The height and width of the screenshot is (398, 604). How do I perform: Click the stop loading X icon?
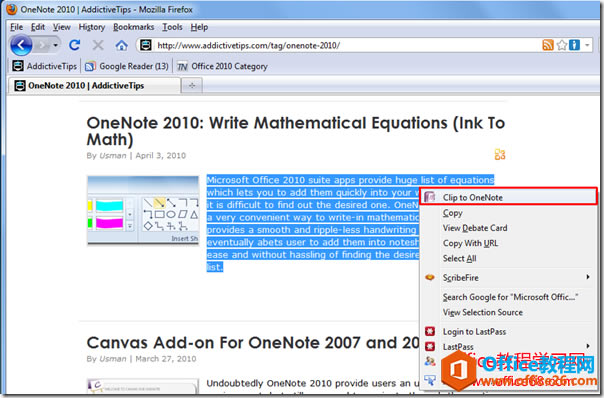(x=98, y=45)
